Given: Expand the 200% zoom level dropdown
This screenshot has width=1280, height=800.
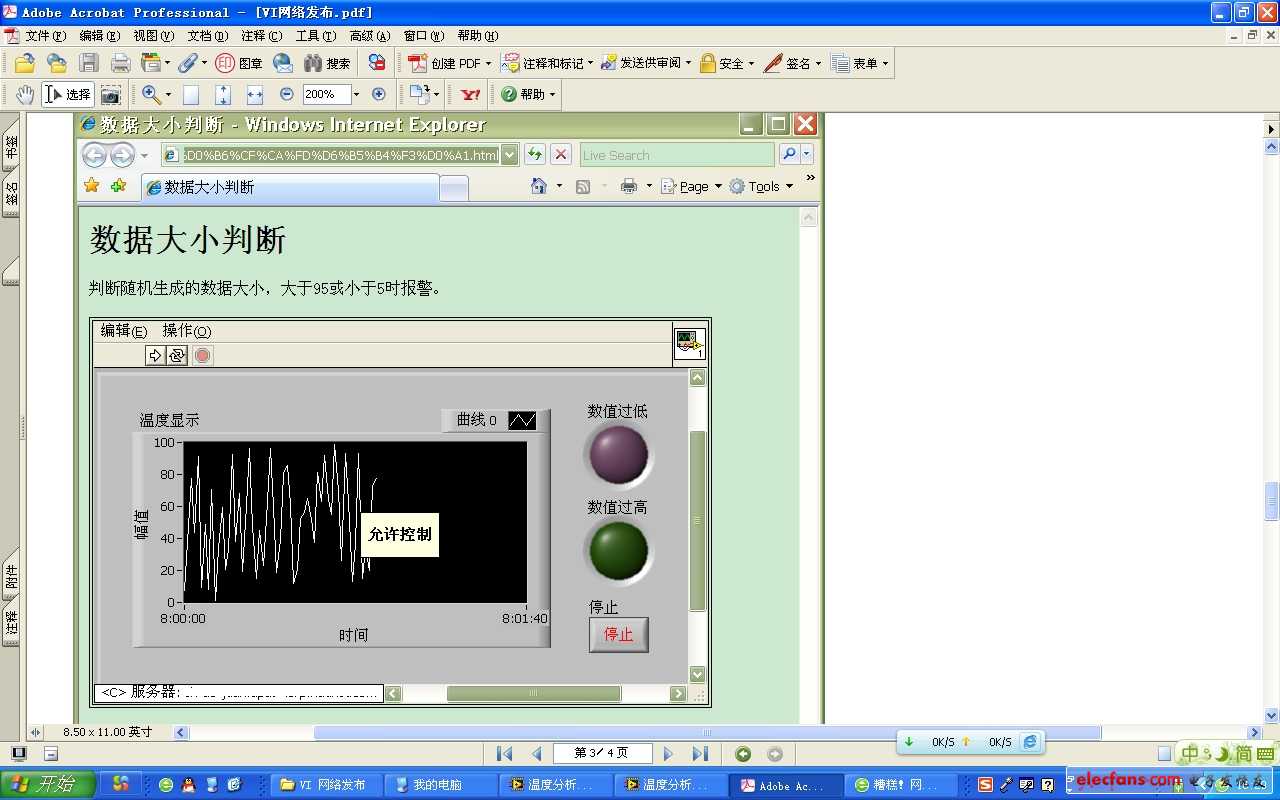Looking at the screenshot, I should click(356, 94).
